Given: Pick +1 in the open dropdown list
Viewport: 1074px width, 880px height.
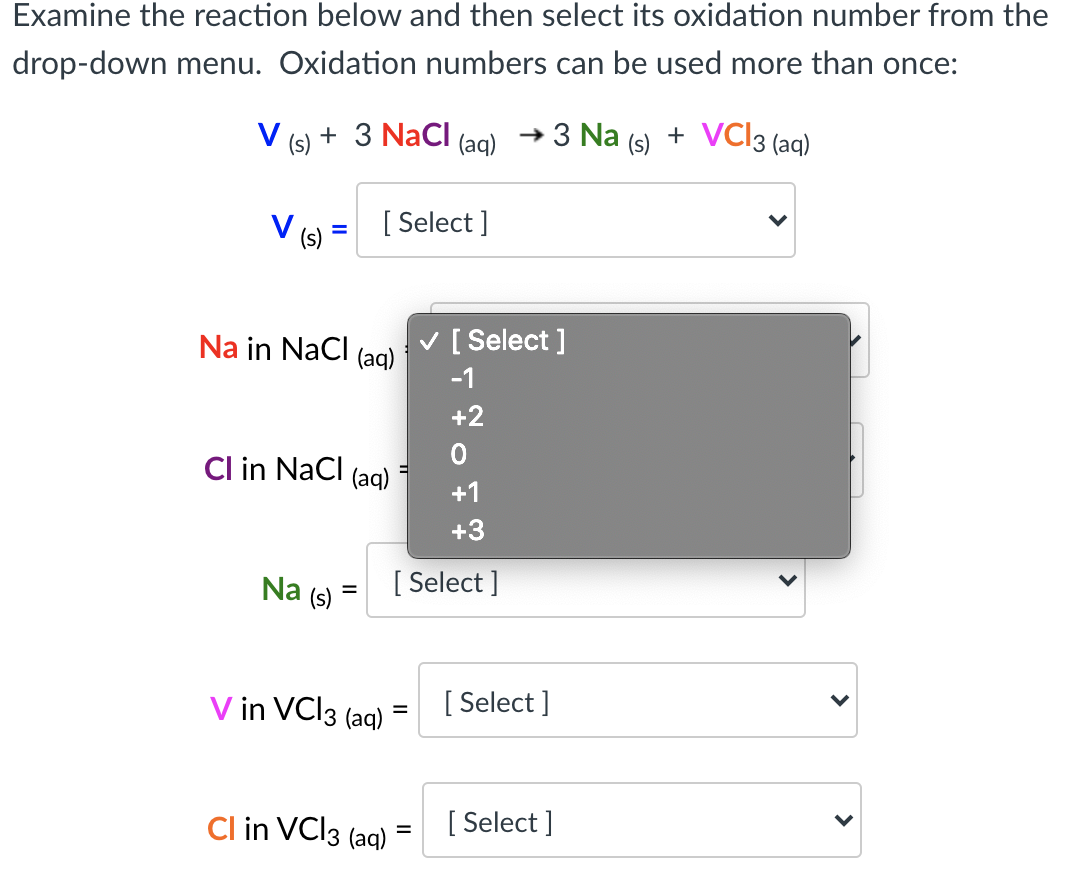Looking at the screenshot, I should [467, 492].
